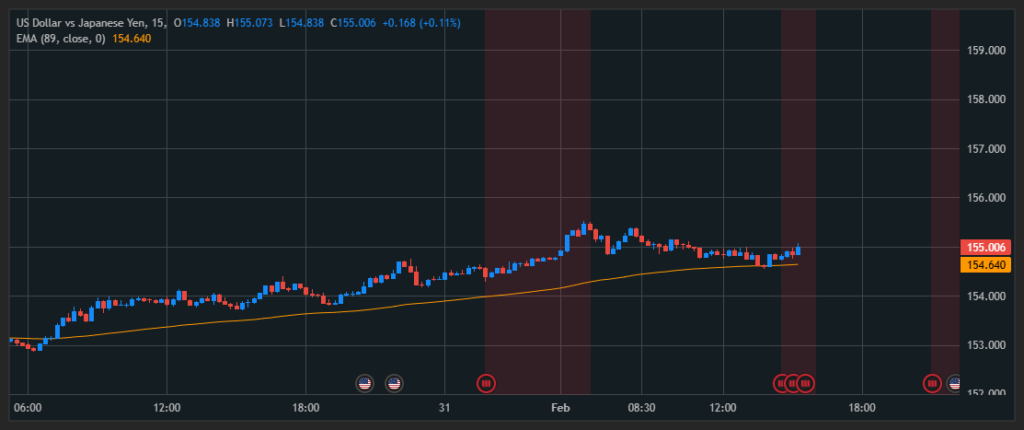The image size is (1024, 430).
Task: Click the 08:30 label on the time axis
Action: (641, 408)
